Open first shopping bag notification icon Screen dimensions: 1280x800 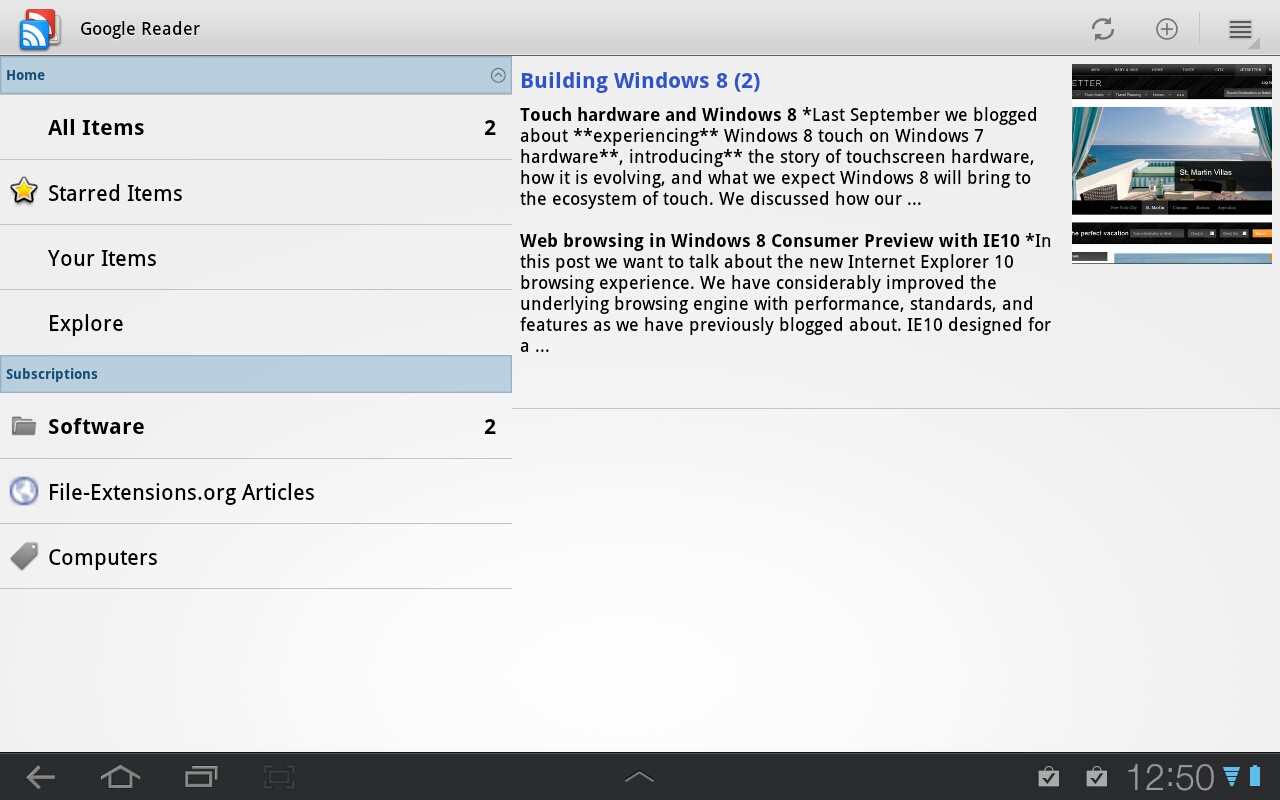1048,777
